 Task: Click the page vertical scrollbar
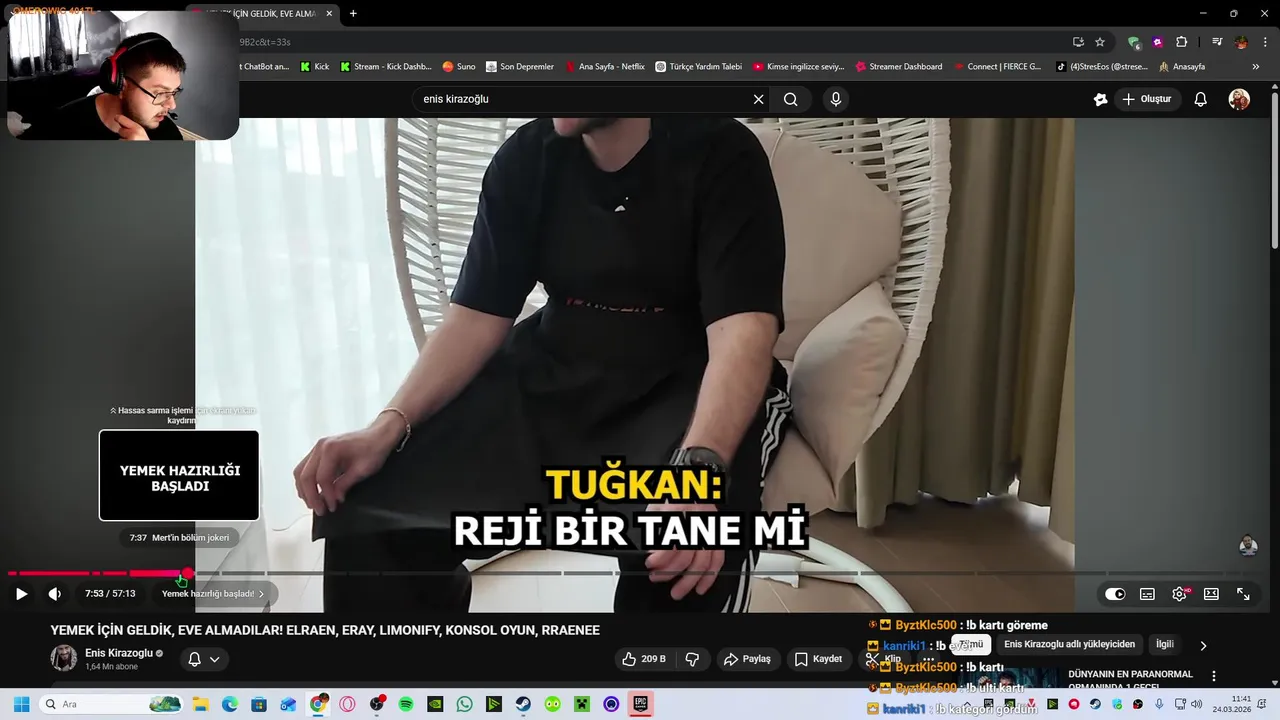coord(1275,170)
